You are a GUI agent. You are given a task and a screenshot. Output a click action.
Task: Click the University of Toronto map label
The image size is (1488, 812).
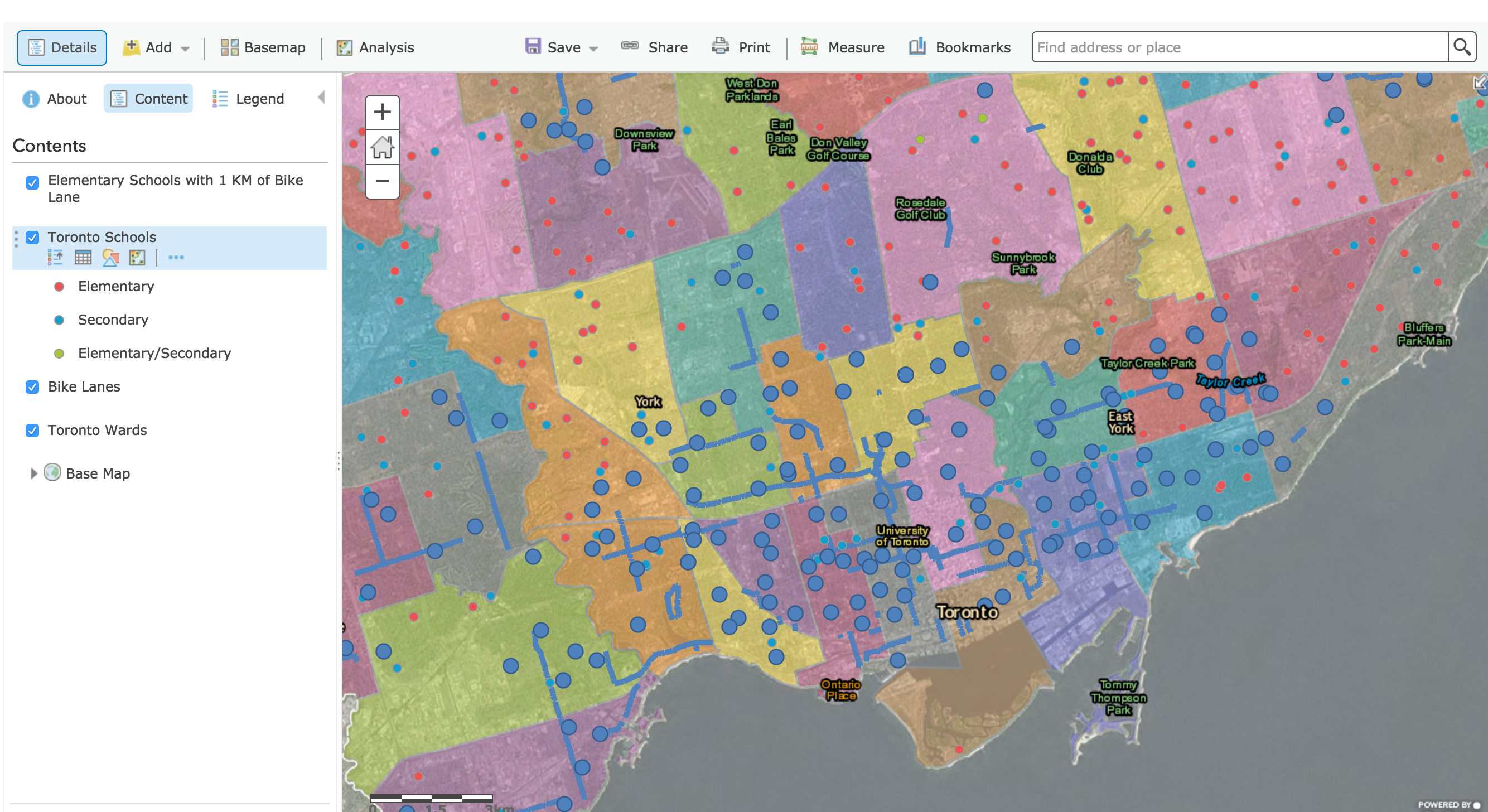[x=902, y=535]
